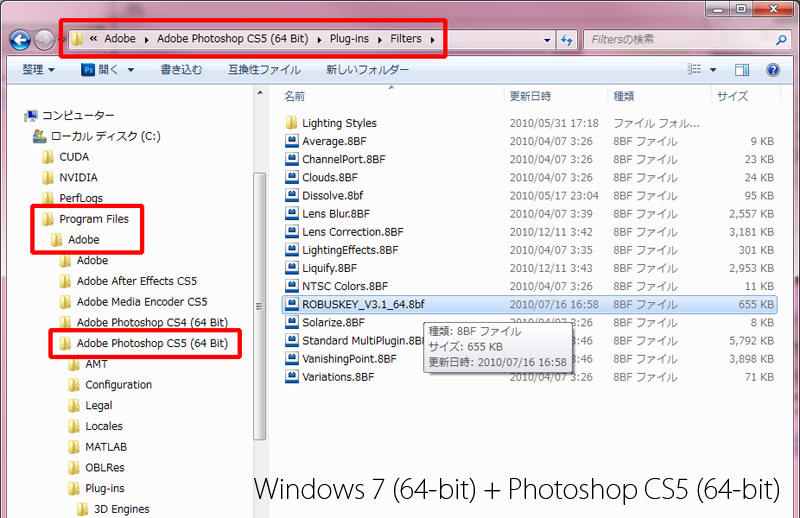The height and width of the screenshot is (518, 800).
Task: Toggle the preview pane icon
Action: pyautogui.click(x=742, y=70)
